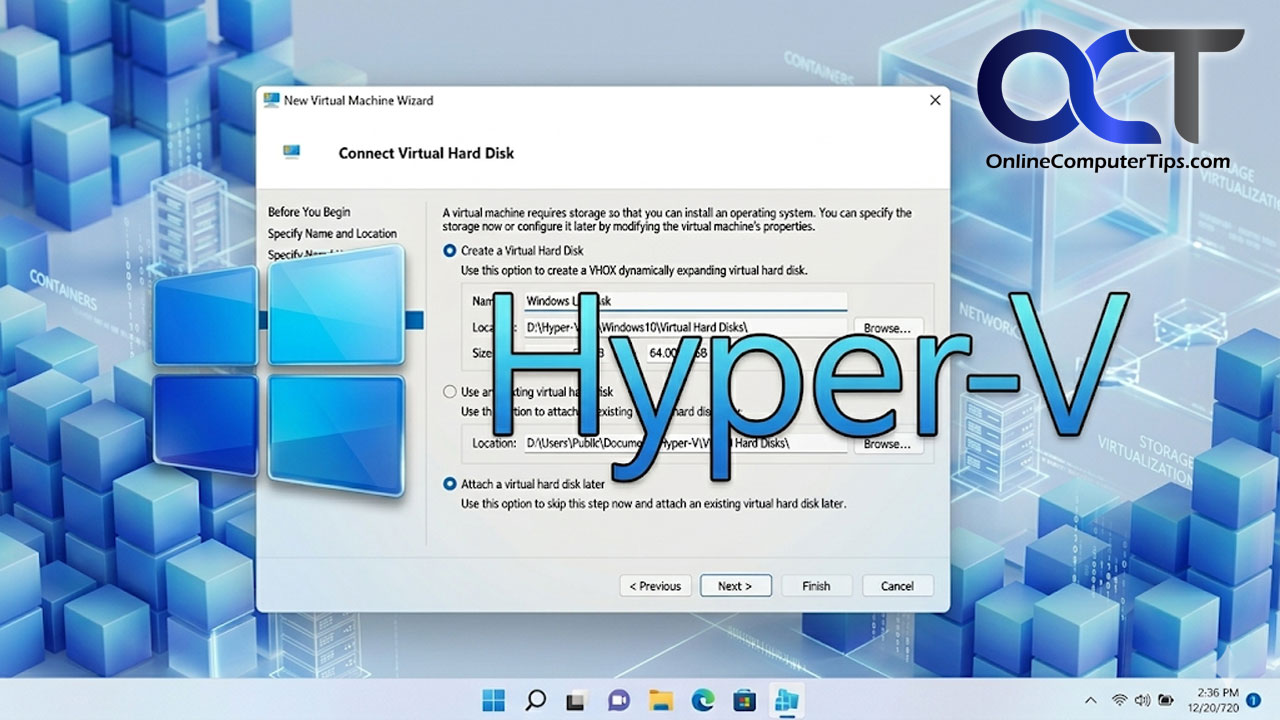The width and height of the screenshot is (1280, 720).
Task: Open taskbar Search magnifier
Action: point(536,700)
